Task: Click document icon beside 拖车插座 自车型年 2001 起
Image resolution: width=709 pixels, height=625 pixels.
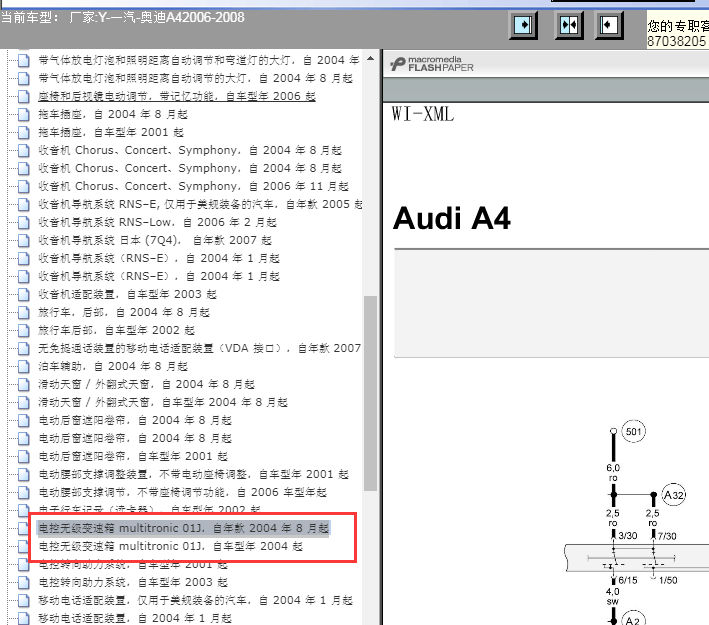Action: click(24, 132)
